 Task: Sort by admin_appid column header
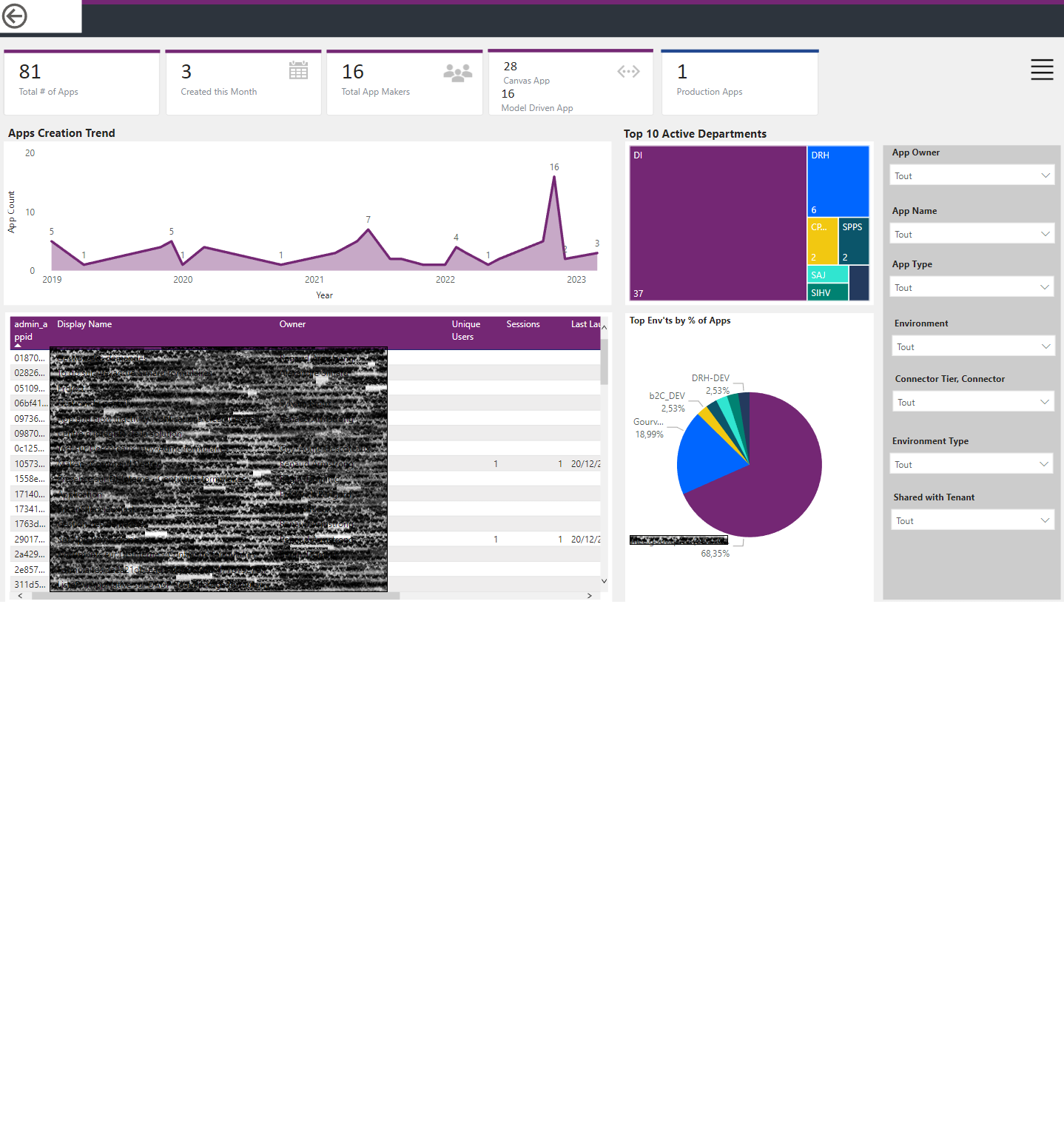(30, 330)
